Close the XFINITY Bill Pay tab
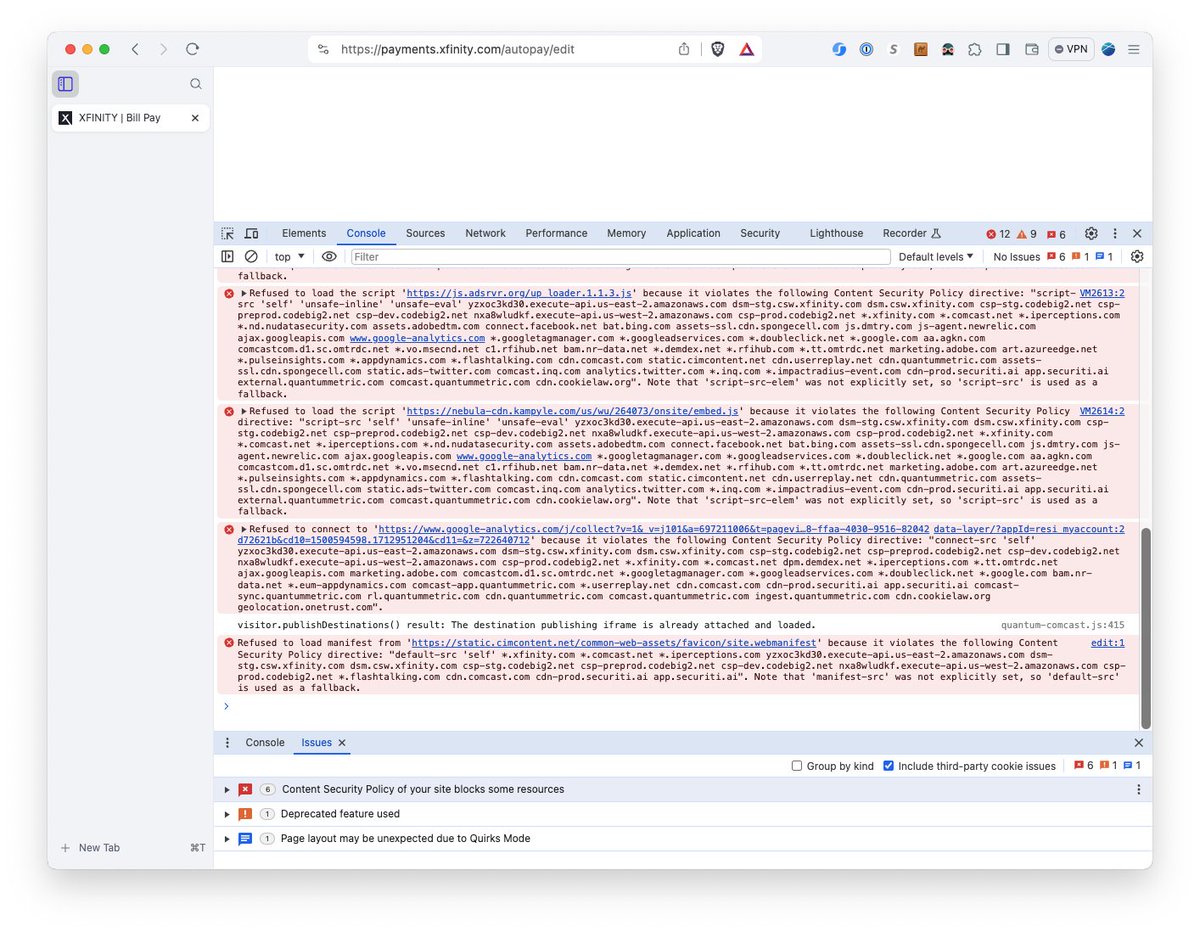Screen dimensions: 1200x932 pyautogui.click(x=195, y=118)
